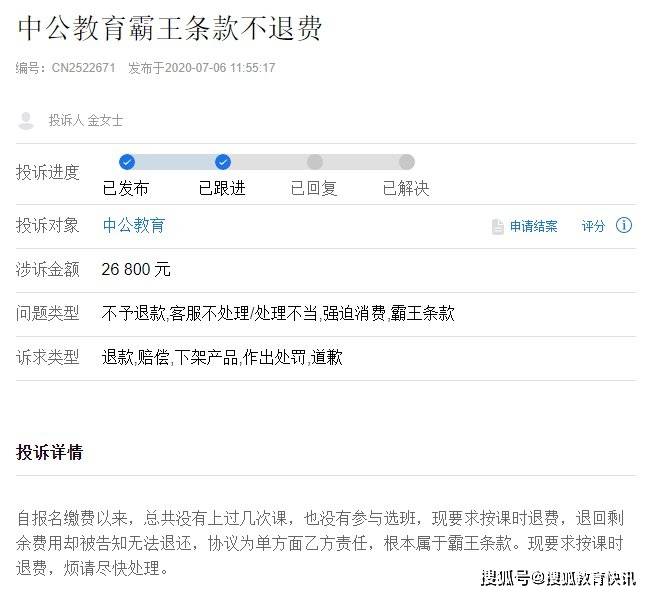
Task: Click the 投诉详情 section heading
Action: [x=50, y=452]
